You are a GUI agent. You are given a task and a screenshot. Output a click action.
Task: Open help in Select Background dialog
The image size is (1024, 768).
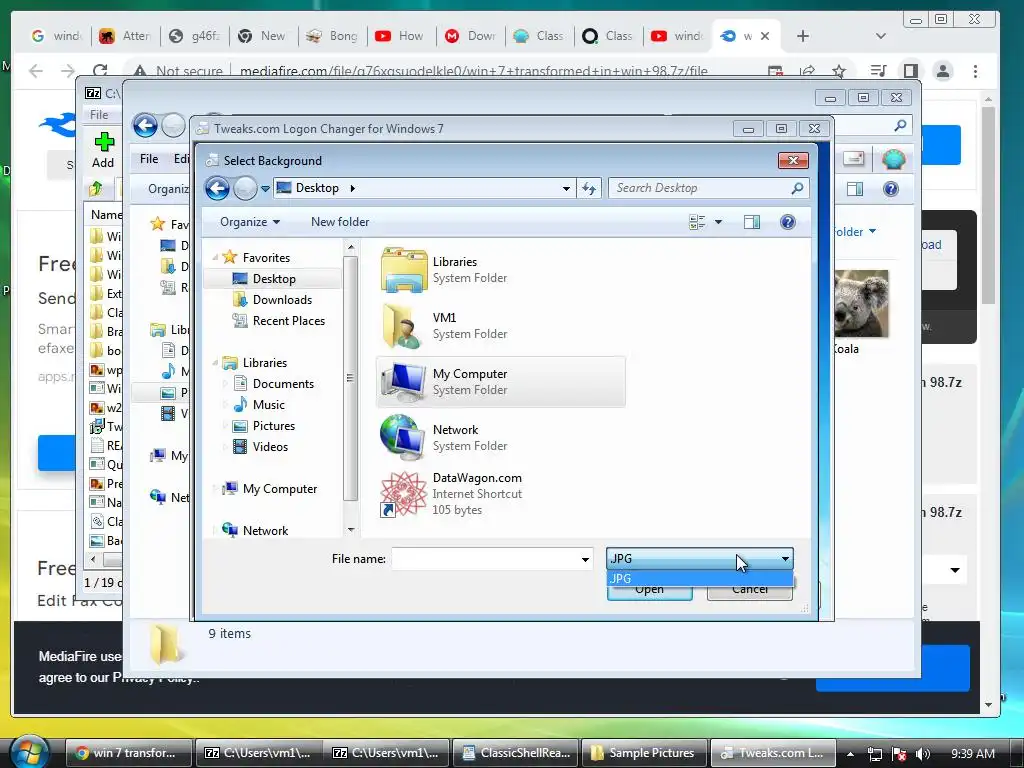pyautogui.click(x=788, y=222)
